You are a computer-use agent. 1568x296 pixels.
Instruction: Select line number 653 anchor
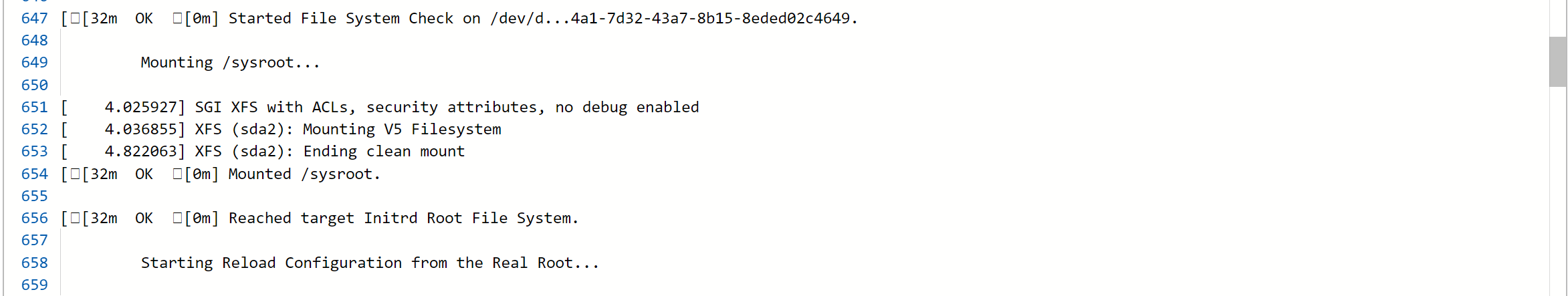click(34, 151)
